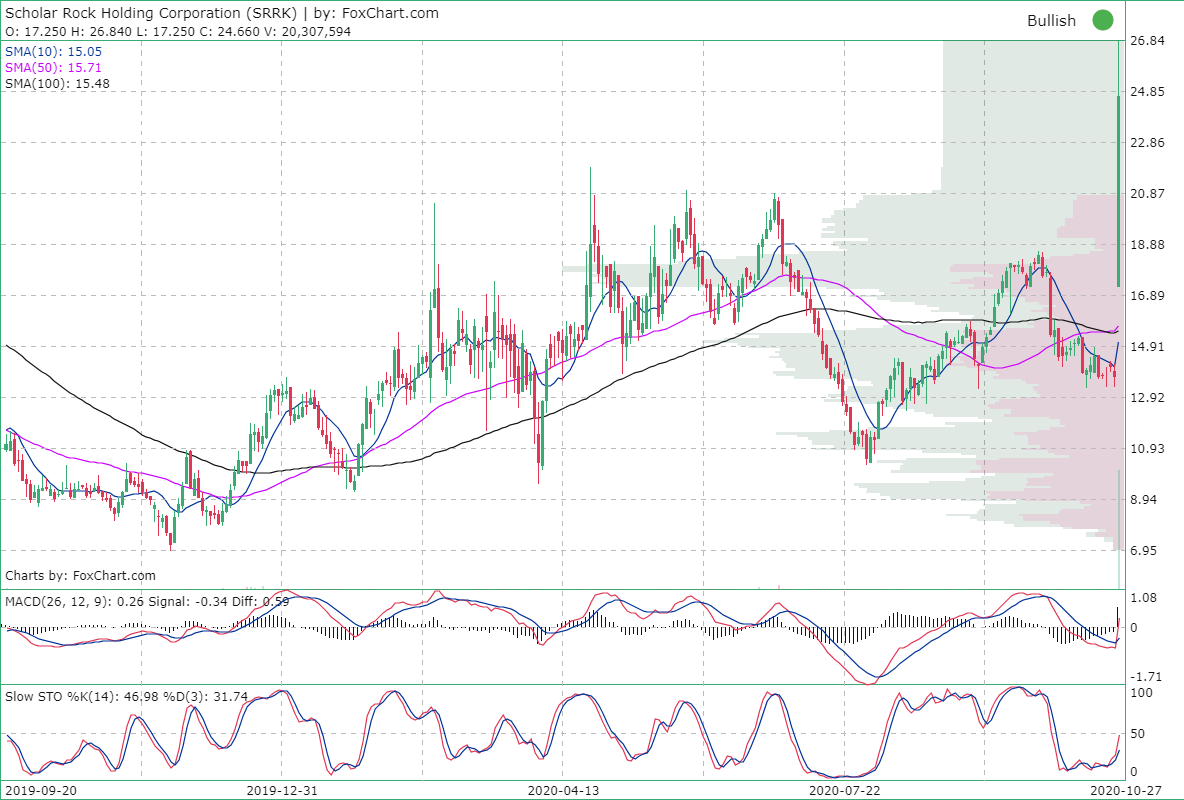This screenshot has height=800, width=1184.
Task: Click the OHLC volume values line
Action: (x=177, y=32)
